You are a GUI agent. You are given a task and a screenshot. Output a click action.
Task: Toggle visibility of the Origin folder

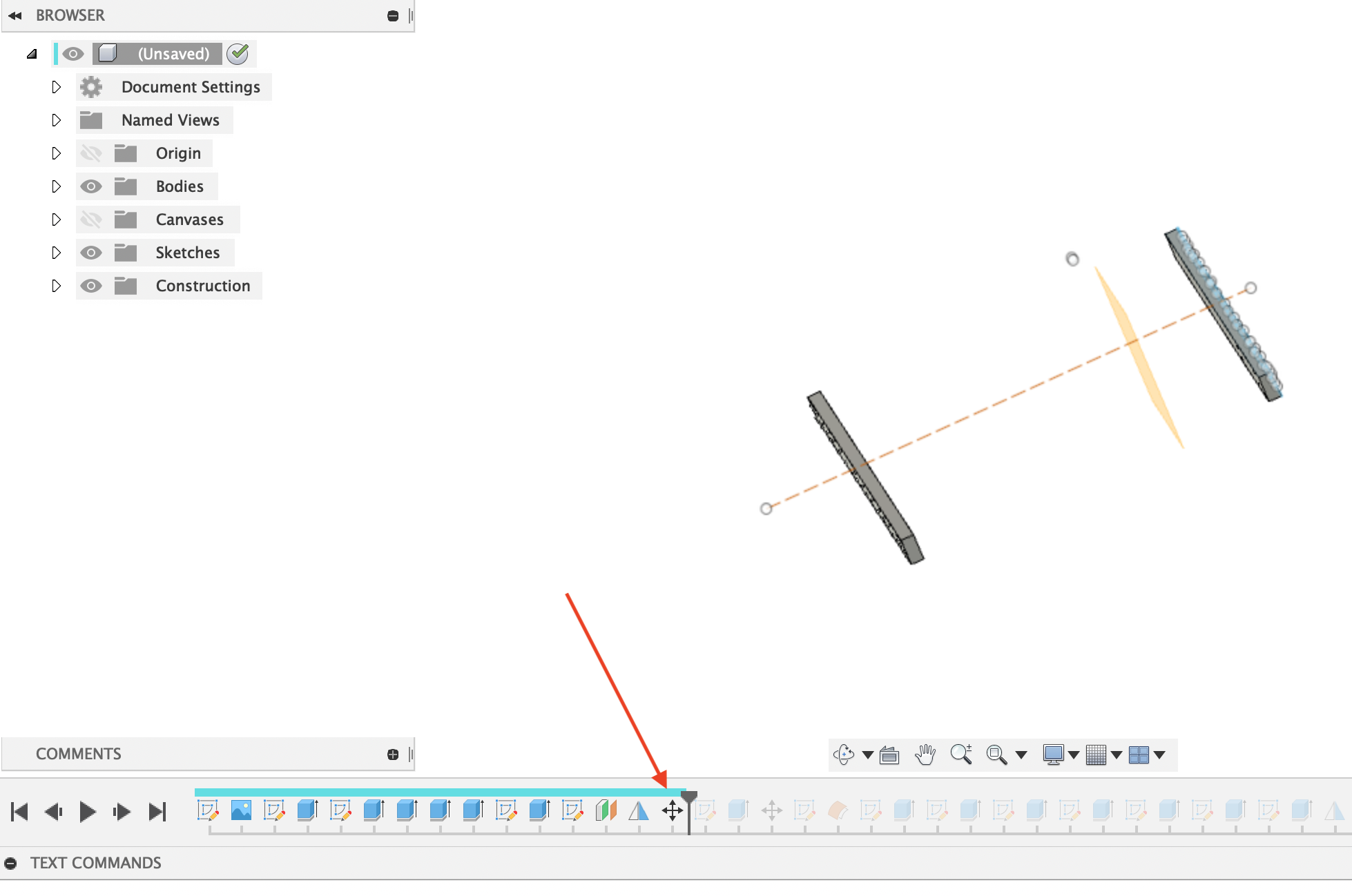[91, 153]
